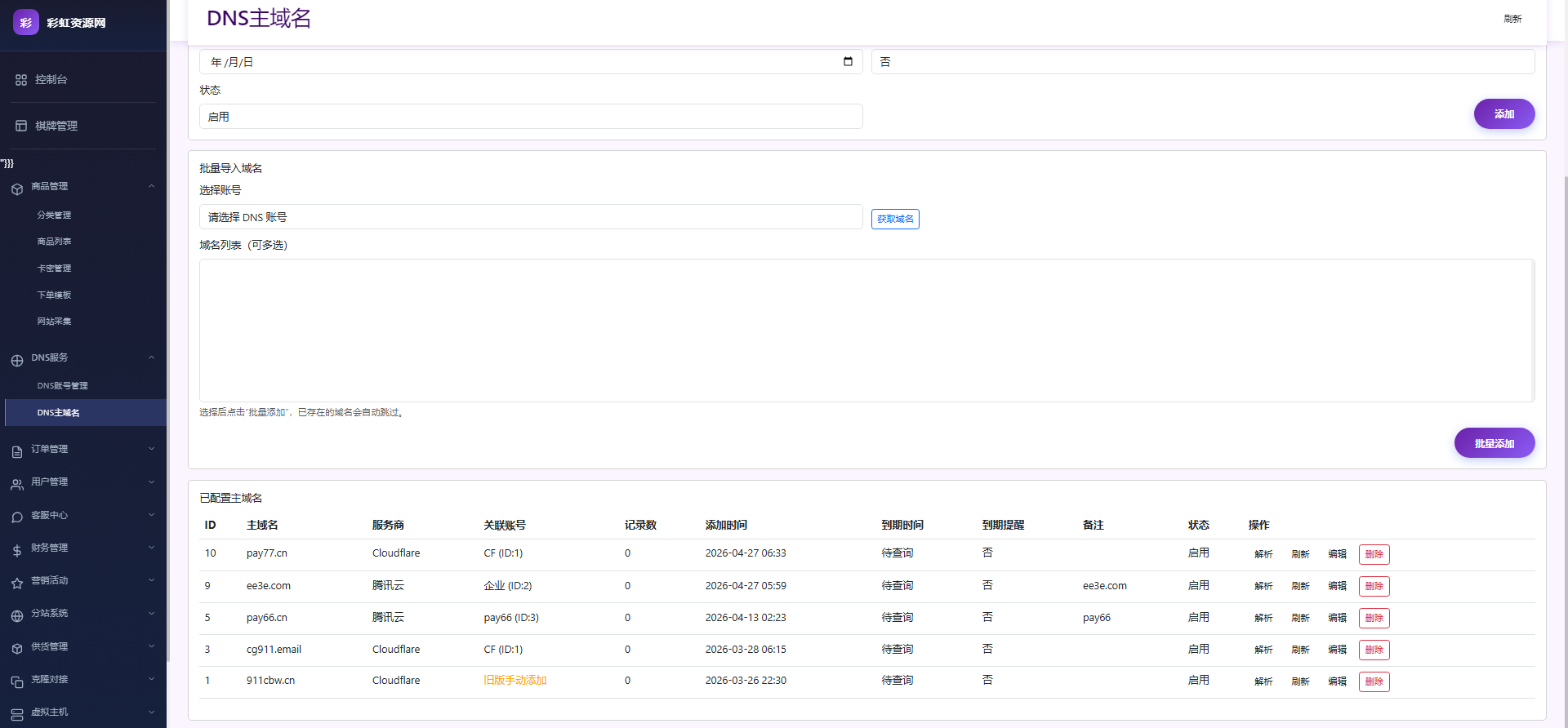The height and width of the screenshot is (728, 1568).
Task: Click 刷新 link in top header
Action: tap(1512, 19)
